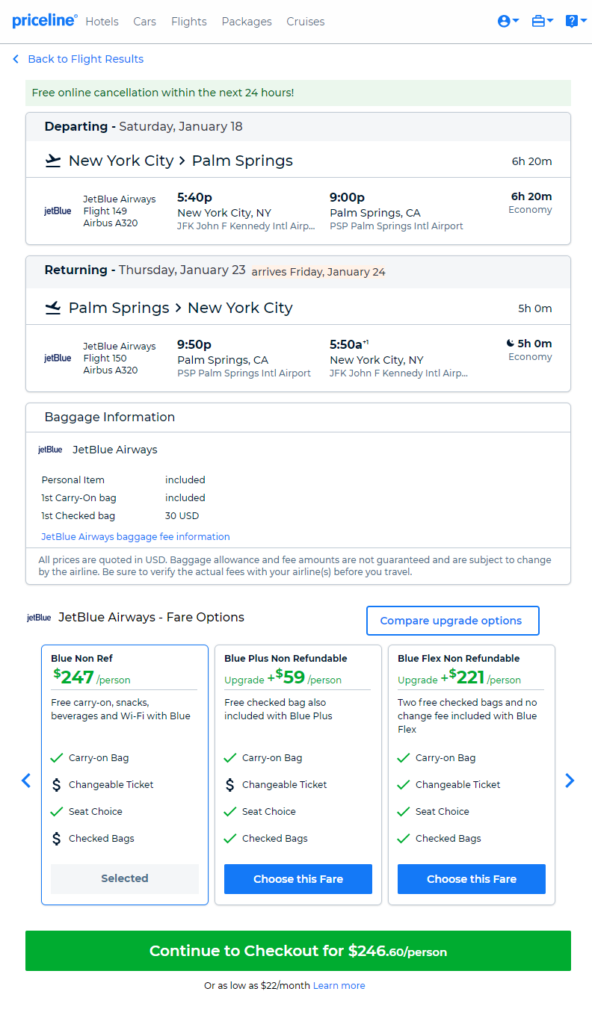Continue to Checkout for $246.60 per person
The height and width of the screenshot is (1024, 592).
coord(298,951)
